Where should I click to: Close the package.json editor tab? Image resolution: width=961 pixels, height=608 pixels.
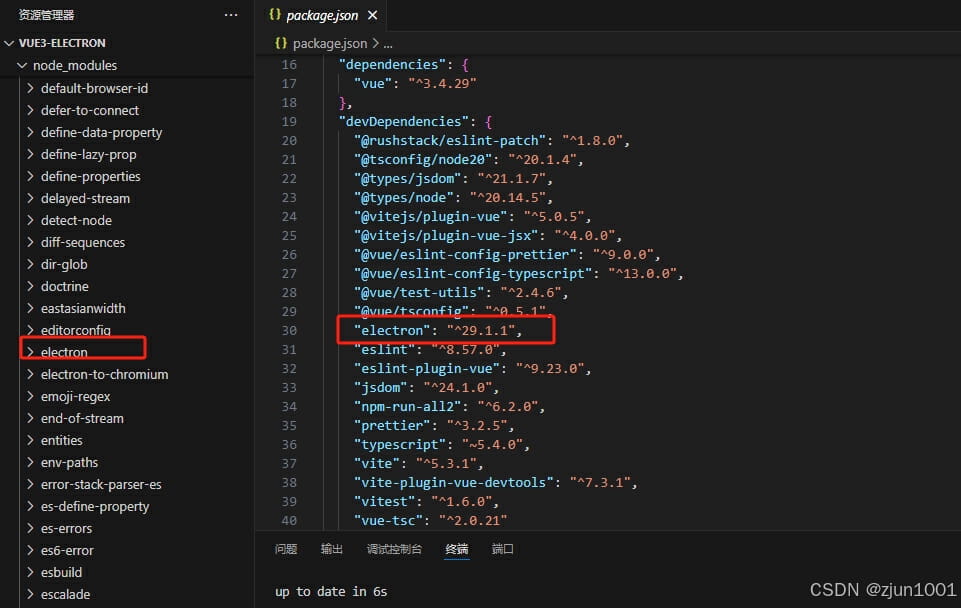pos(373,15)
